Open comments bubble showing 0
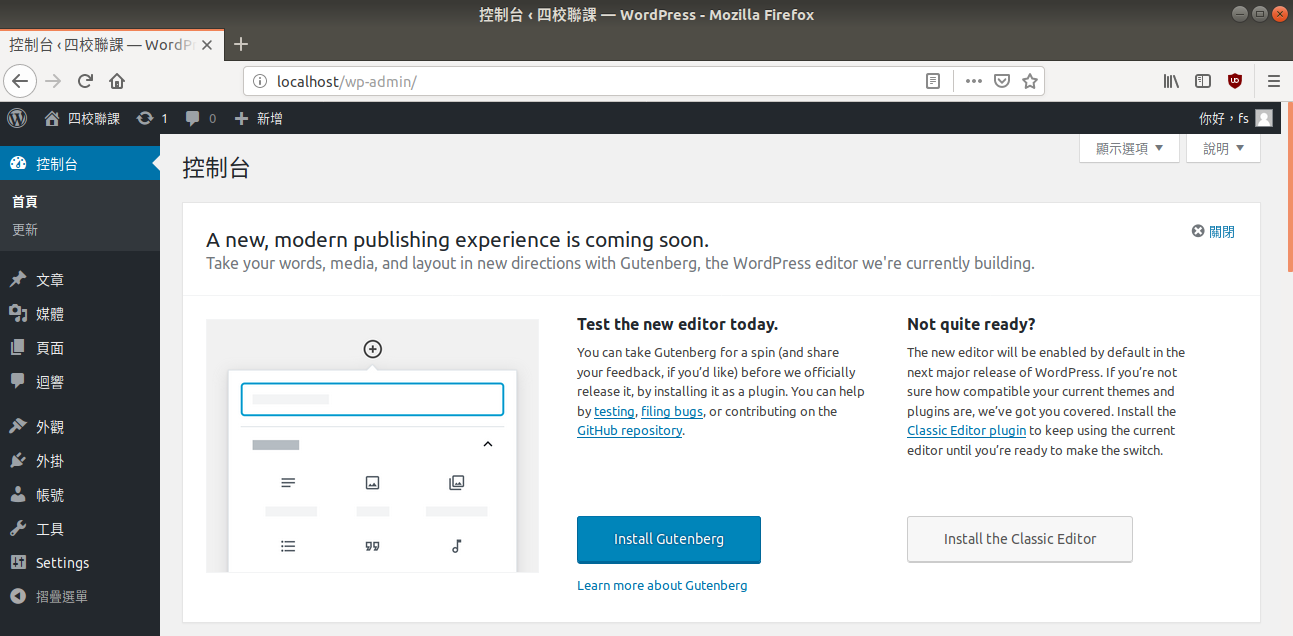The image size is (1293, 636). pos(201,118)
